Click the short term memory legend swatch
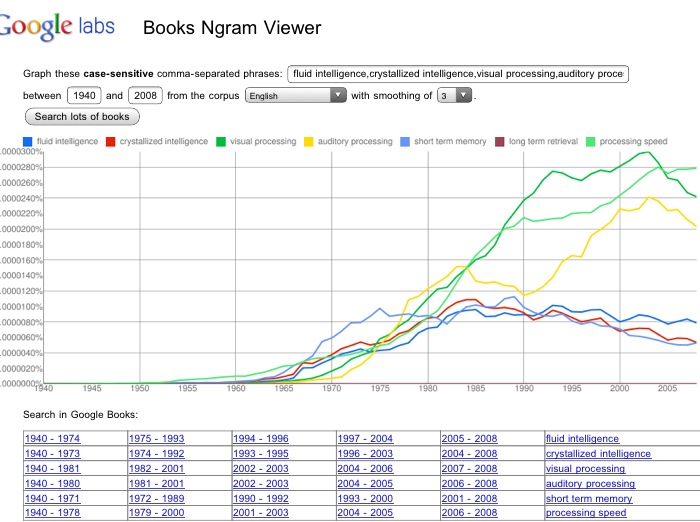The height and width of the screenshot is (522, 700). (x=405, y=142)
